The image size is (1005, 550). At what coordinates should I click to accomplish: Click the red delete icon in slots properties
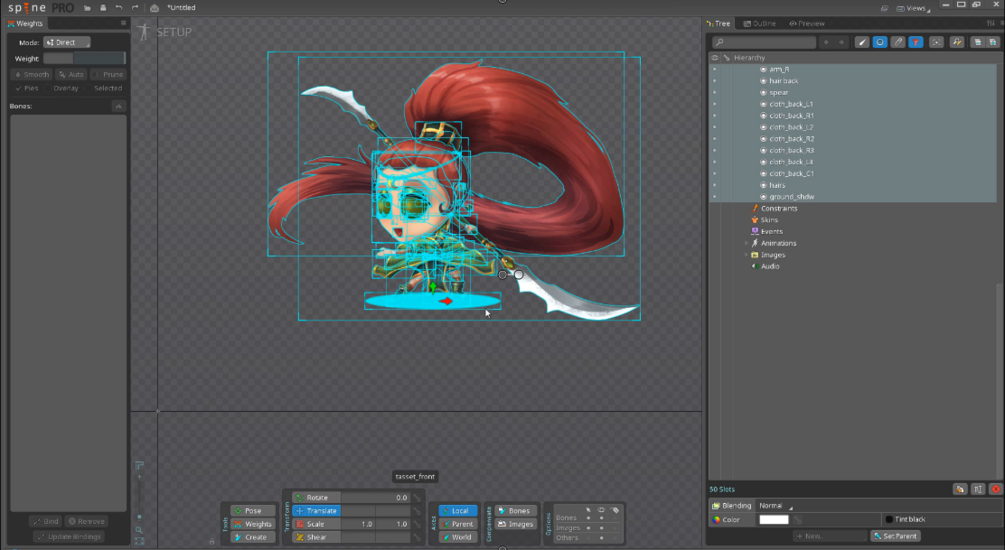tap(995, 489)
